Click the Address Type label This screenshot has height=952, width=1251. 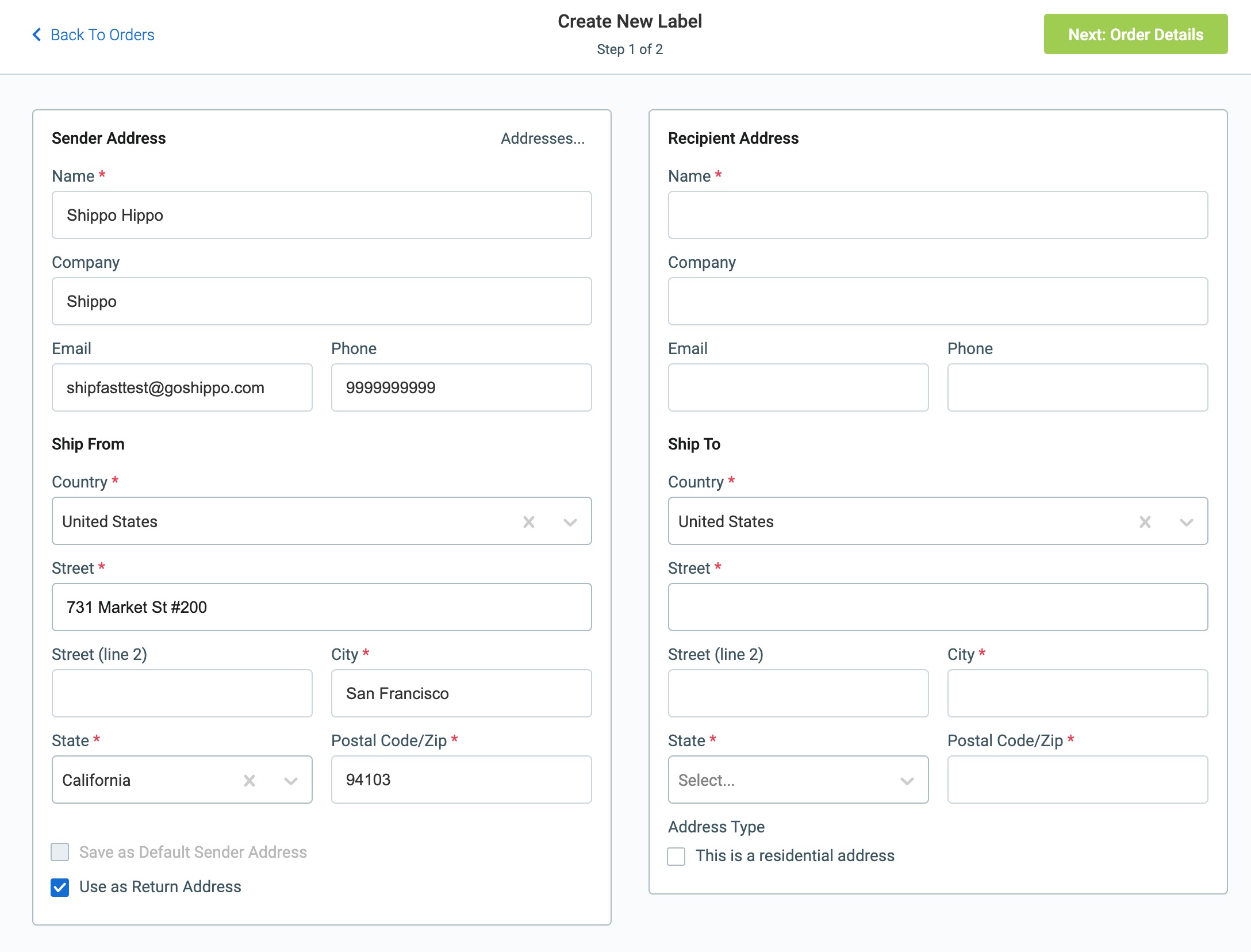point(716,827)
